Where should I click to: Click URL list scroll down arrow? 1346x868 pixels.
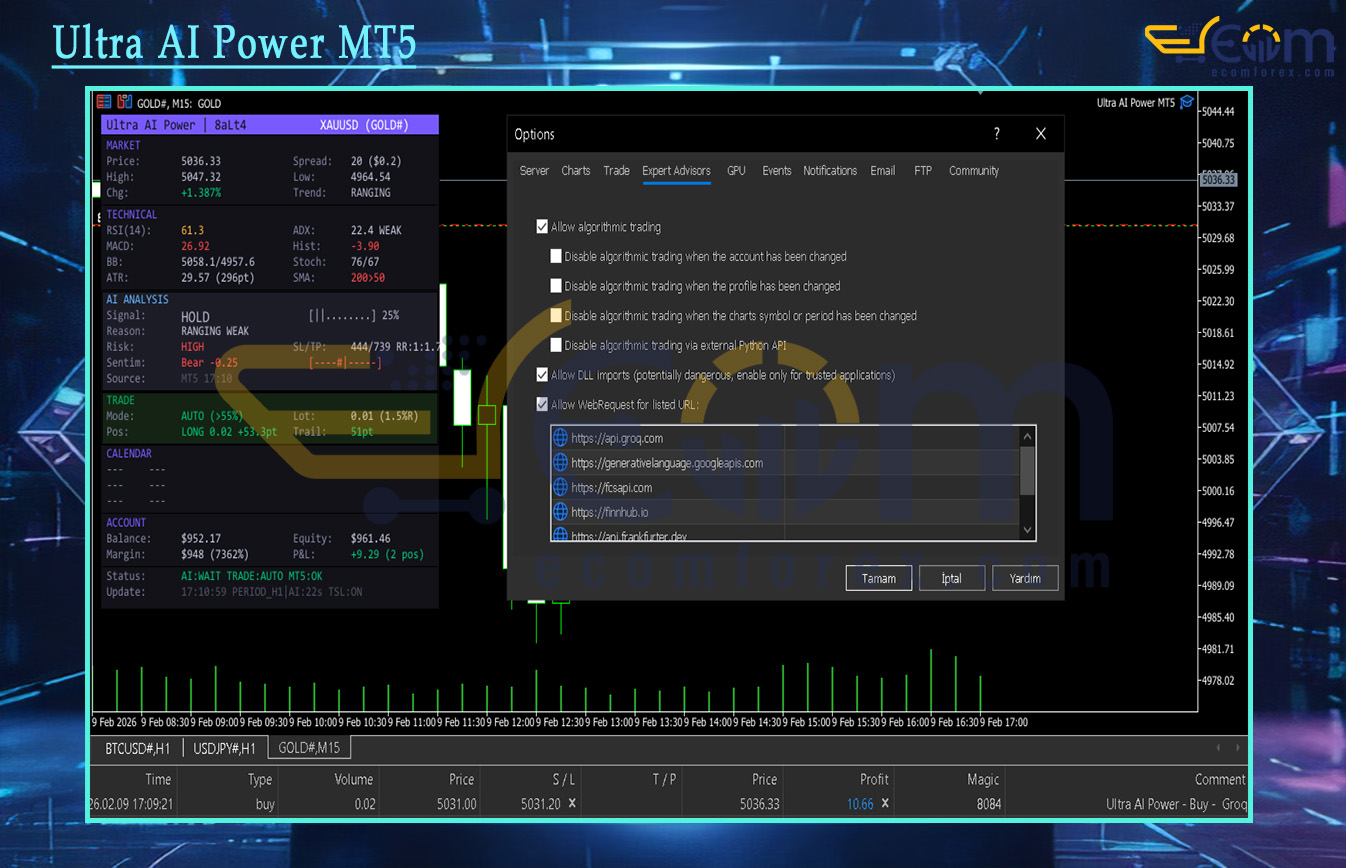pos(1026,529)
